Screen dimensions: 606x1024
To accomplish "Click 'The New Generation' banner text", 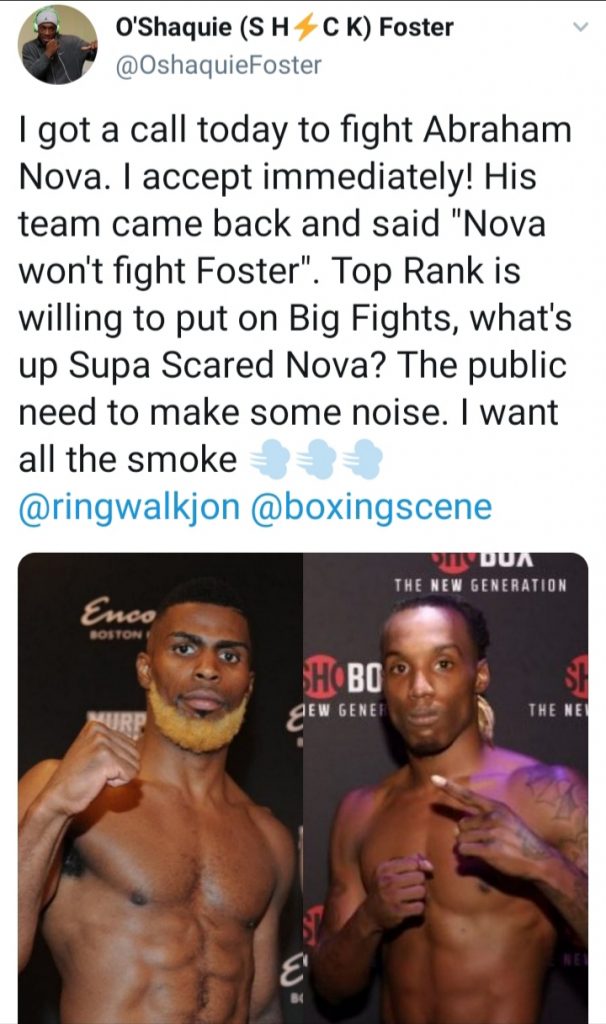I will tap(480, 584).
